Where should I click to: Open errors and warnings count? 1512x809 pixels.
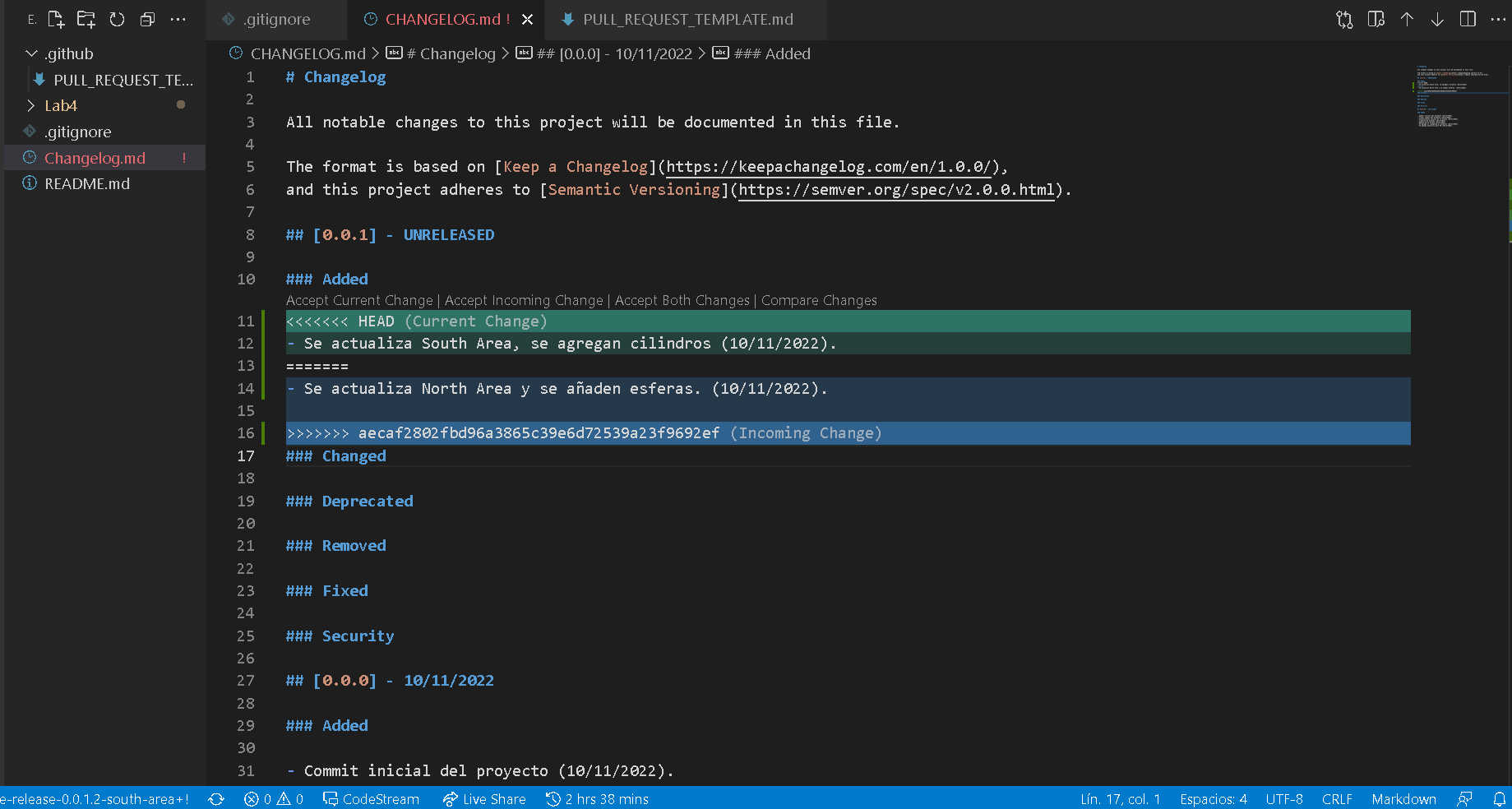pyautogui.click(x=274, y=799)
